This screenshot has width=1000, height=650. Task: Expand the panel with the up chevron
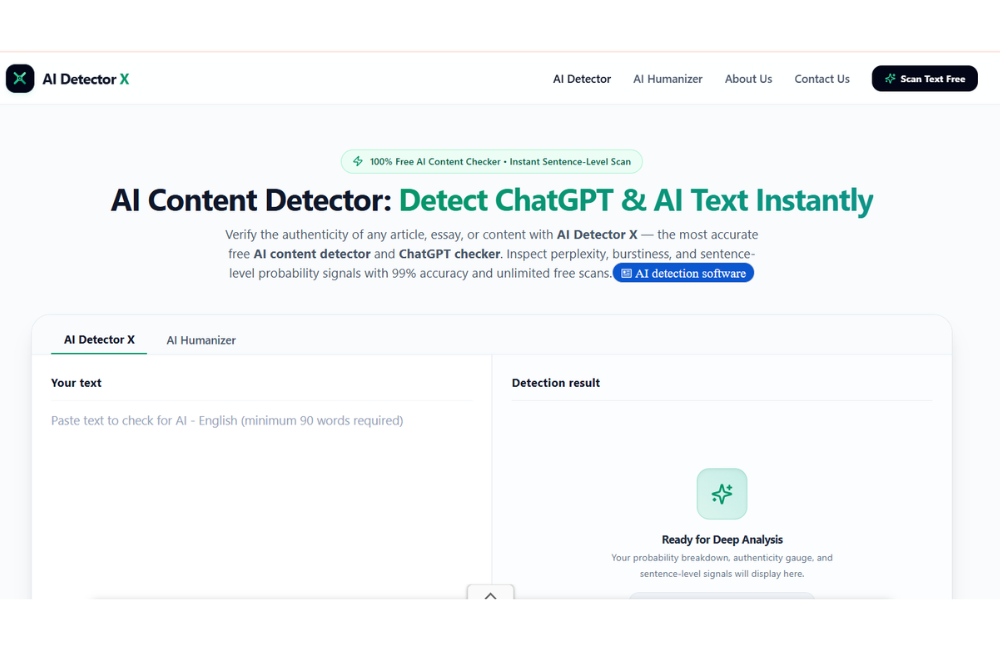pos(490,595)
